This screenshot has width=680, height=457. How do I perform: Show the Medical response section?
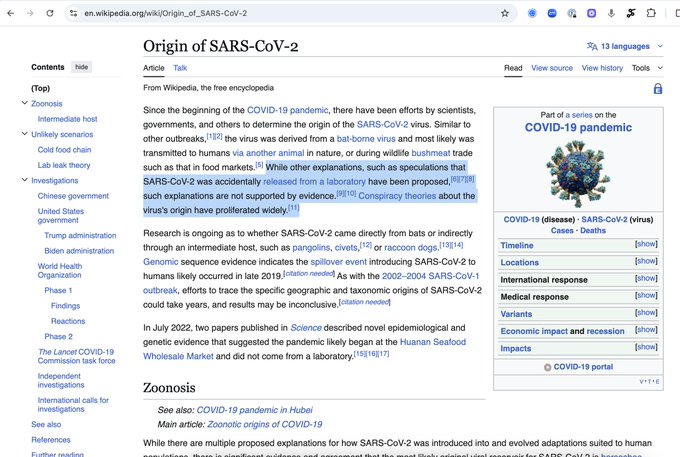click(x=646, y=295)
